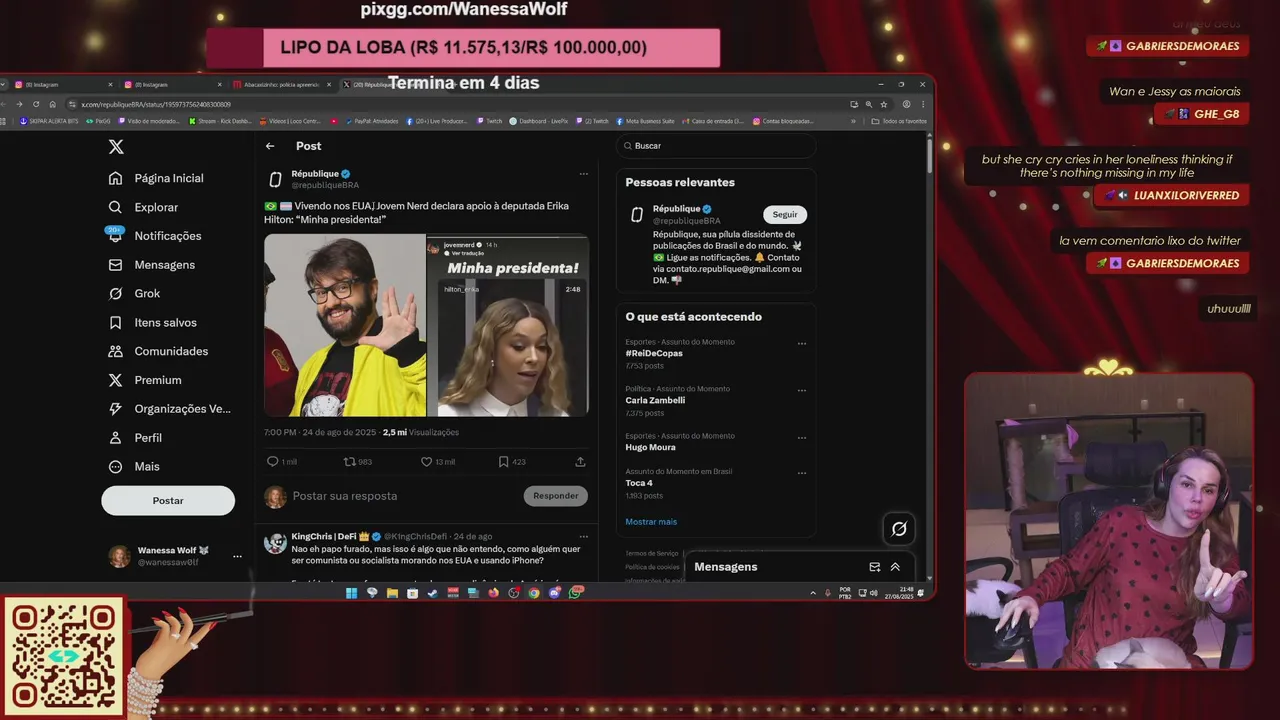1280x720 pixels.
Task: Expand the Mensagens drawer chevrons
Action: pos(895,567)
